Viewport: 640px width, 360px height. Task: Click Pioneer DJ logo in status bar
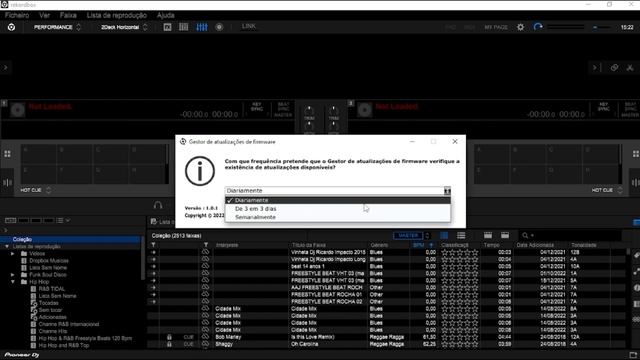(x=22, y=355)
